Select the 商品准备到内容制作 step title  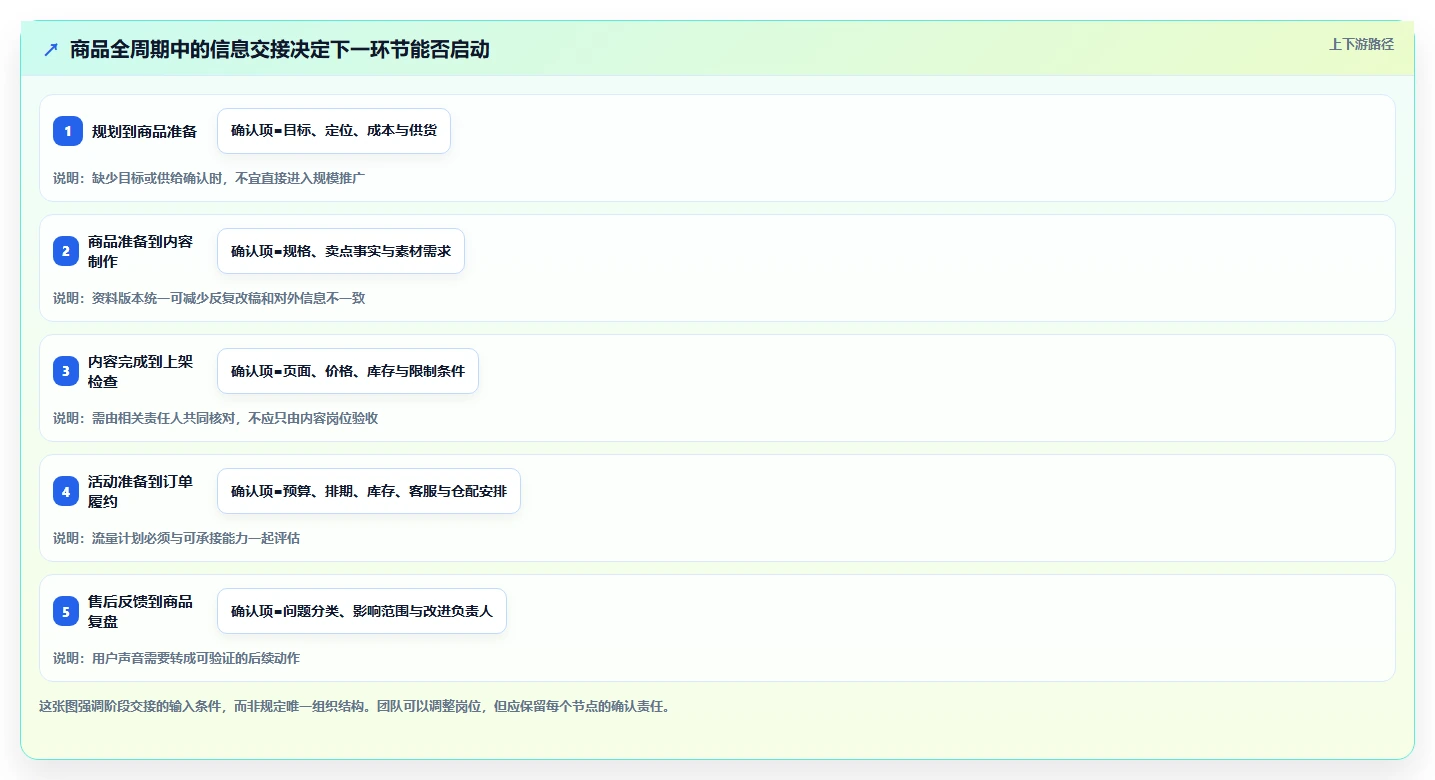coord(141,251)
